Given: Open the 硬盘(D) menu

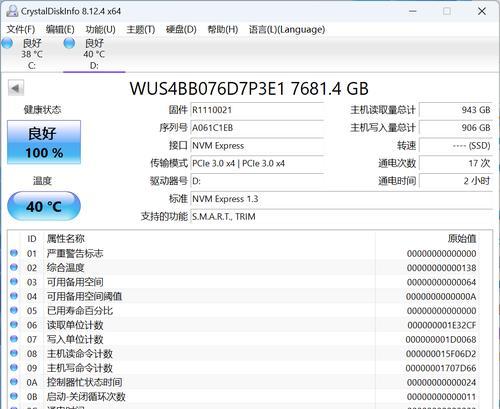Looking at the screenshot, I should coord(181,29).
